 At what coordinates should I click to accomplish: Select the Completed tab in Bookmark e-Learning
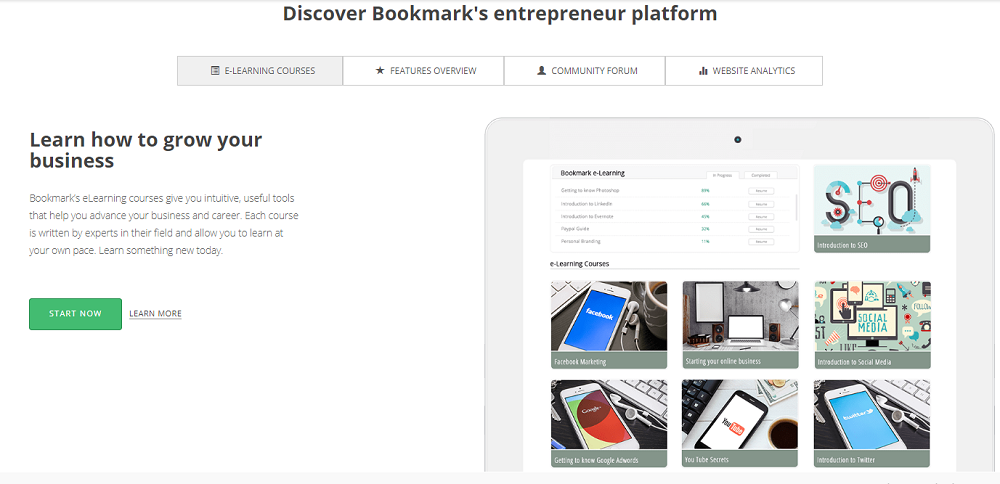point(761,175)
